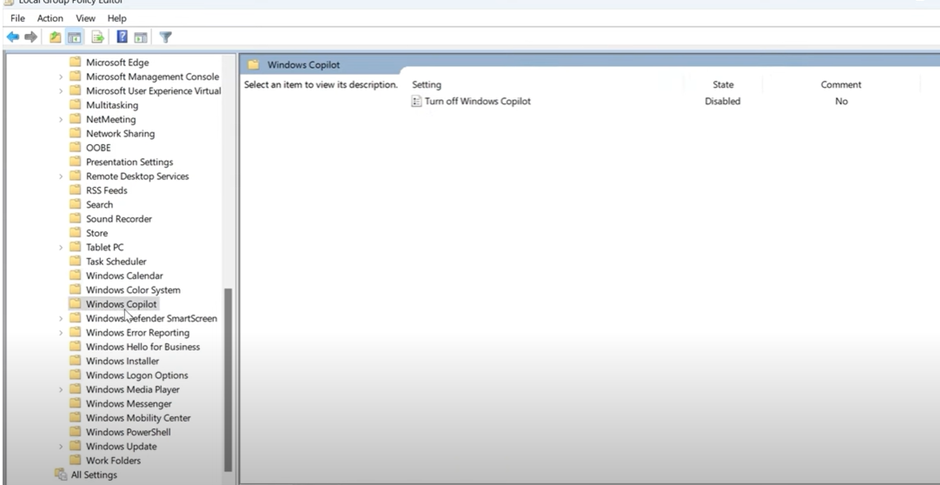Select the Presentation Settings folder

(129, 162)
